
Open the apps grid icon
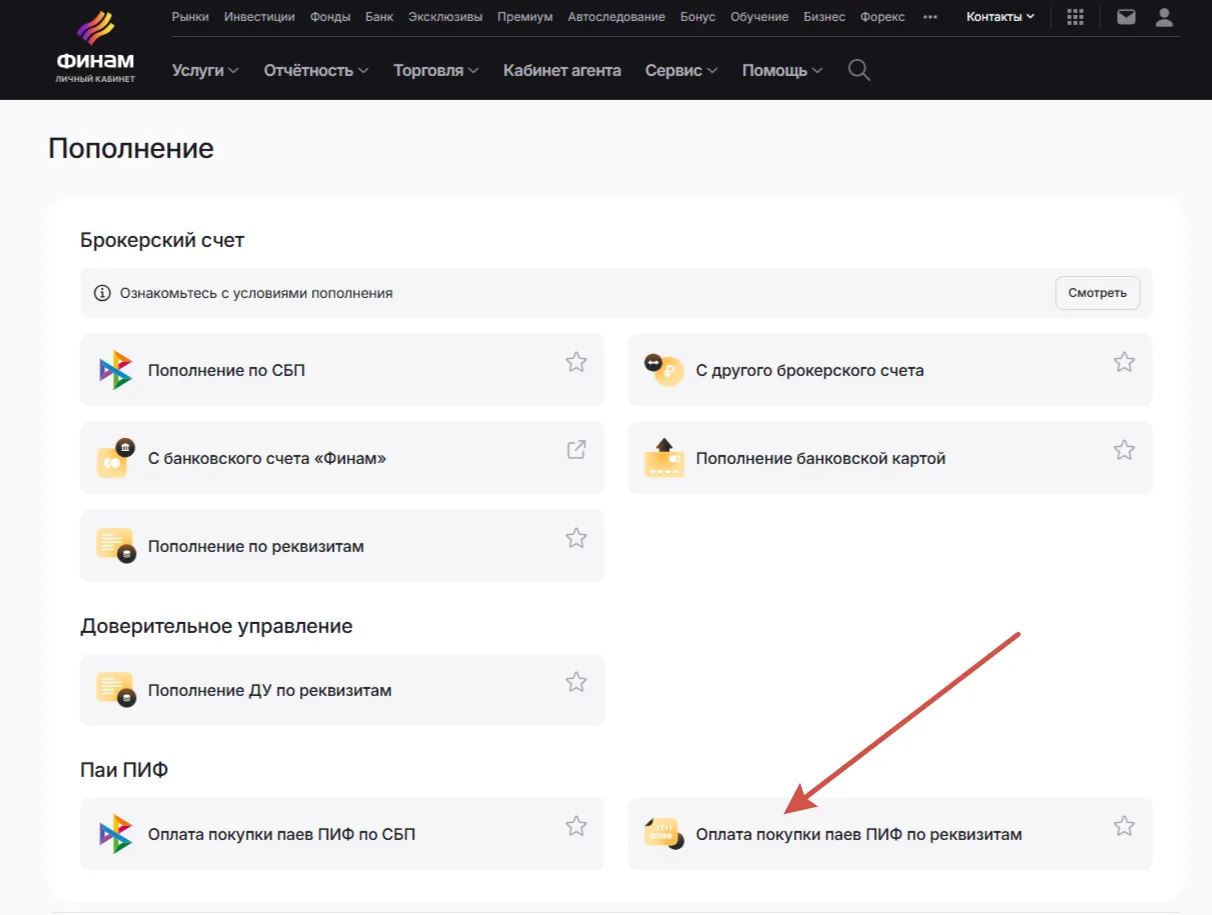click(x=1076, y=17)
